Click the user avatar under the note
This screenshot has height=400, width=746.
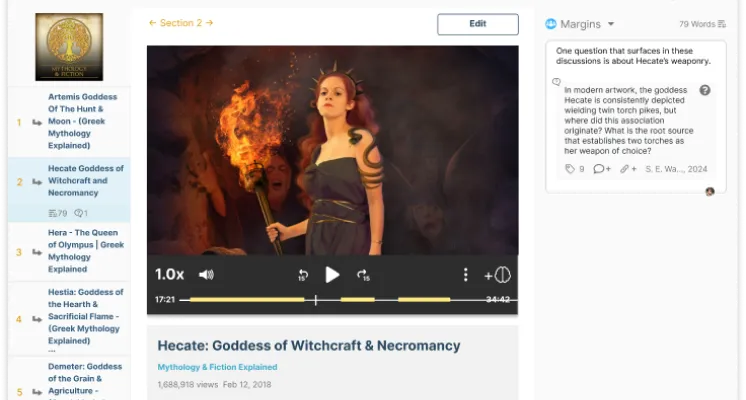click(710, 191)
